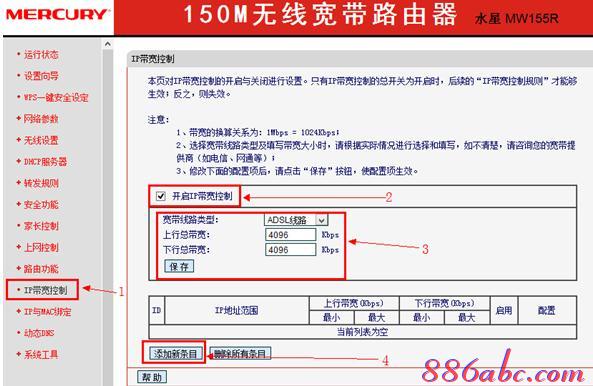This screenshot has height=386, width=593.
Task: Expand IP与MAC绑定 menu
Action: (47, 312)
